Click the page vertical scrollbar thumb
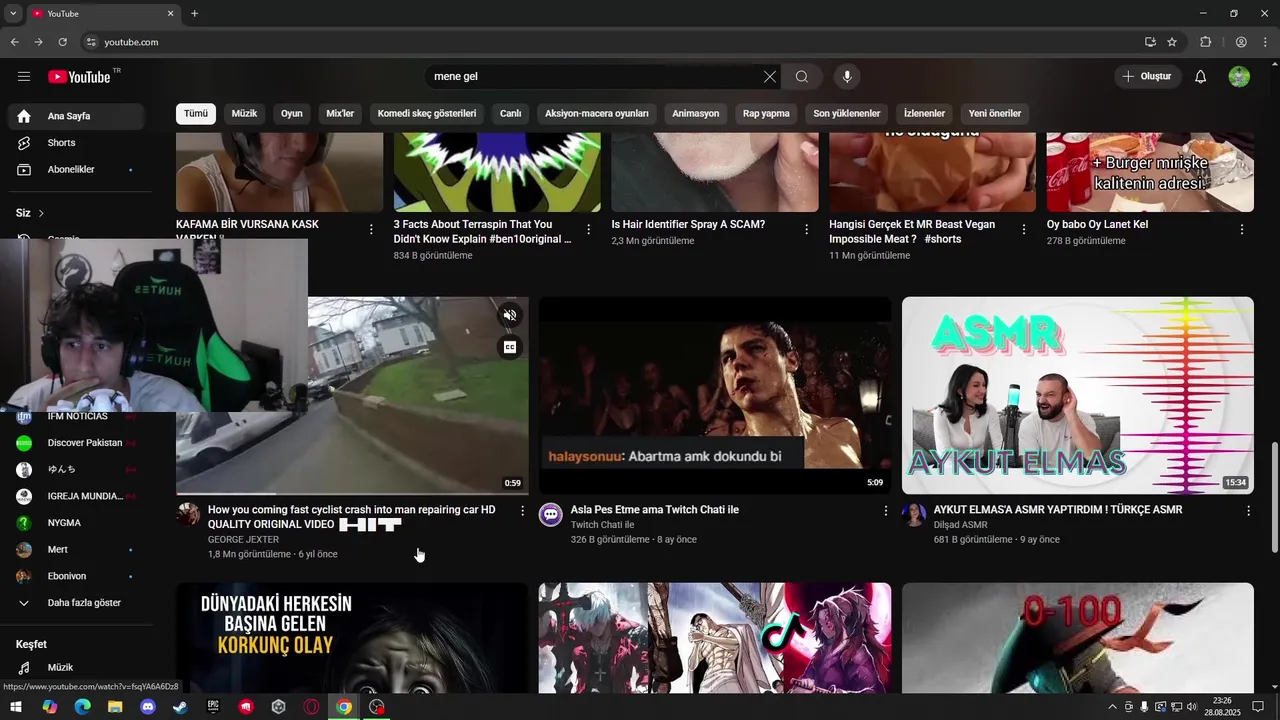This screenshot has height=720, width=1280. (1273, 497)
